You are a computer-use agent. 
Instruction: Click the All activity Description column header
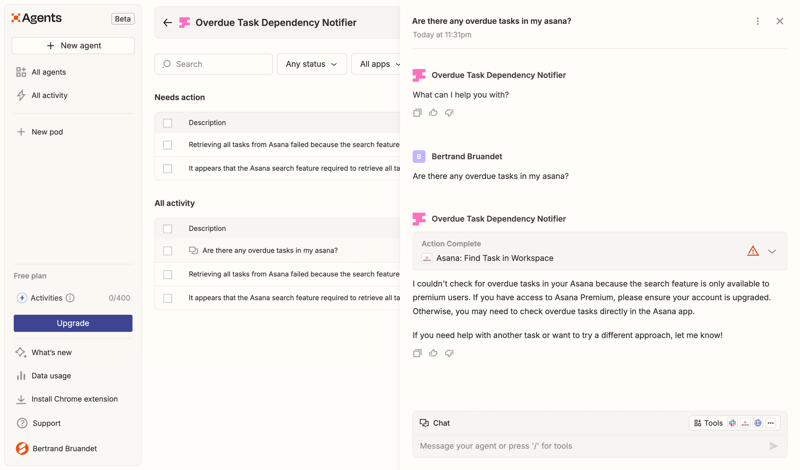pyautogui.click(x=207, y=229)
